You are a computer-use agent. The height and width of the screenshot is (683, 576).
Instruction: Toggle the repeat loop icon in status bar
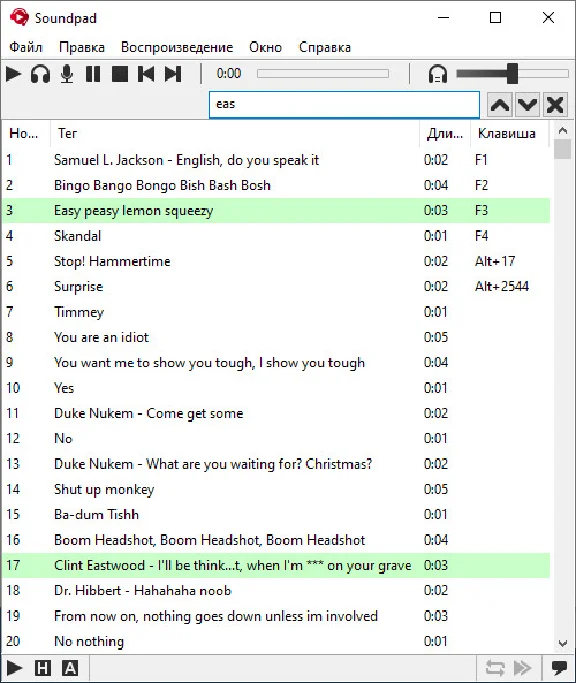tap(495, 668)
